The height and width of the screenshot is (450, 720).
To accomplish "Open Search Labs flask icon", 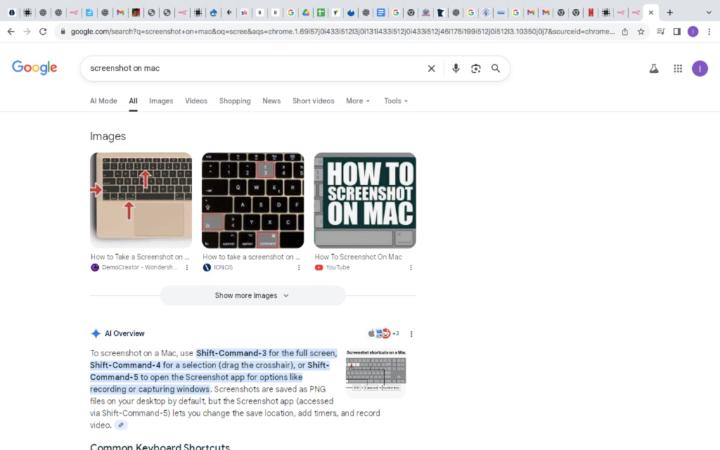I will tap(654, 68).
